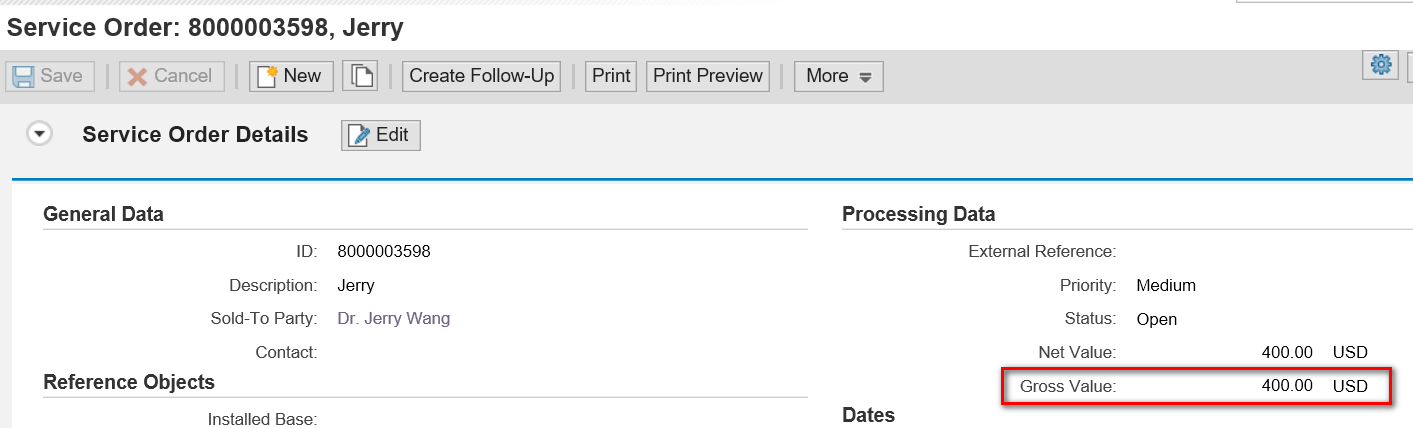The height and width of the screenshot is (428, 1413).
Task: Click the grayed-out Save button
Action: (x=50, y=76)
